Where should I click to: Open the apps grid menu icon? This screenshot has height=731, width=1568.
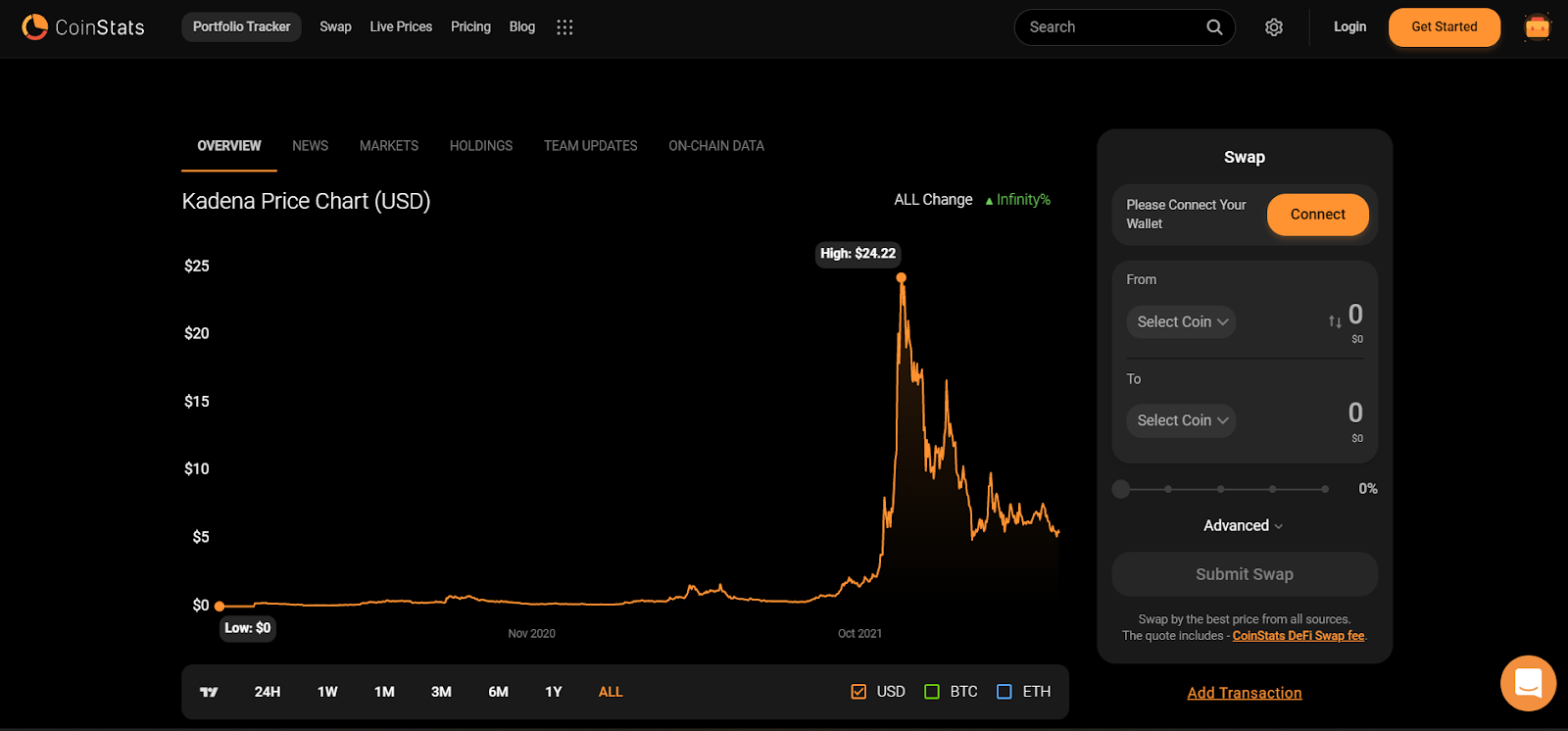564,27
